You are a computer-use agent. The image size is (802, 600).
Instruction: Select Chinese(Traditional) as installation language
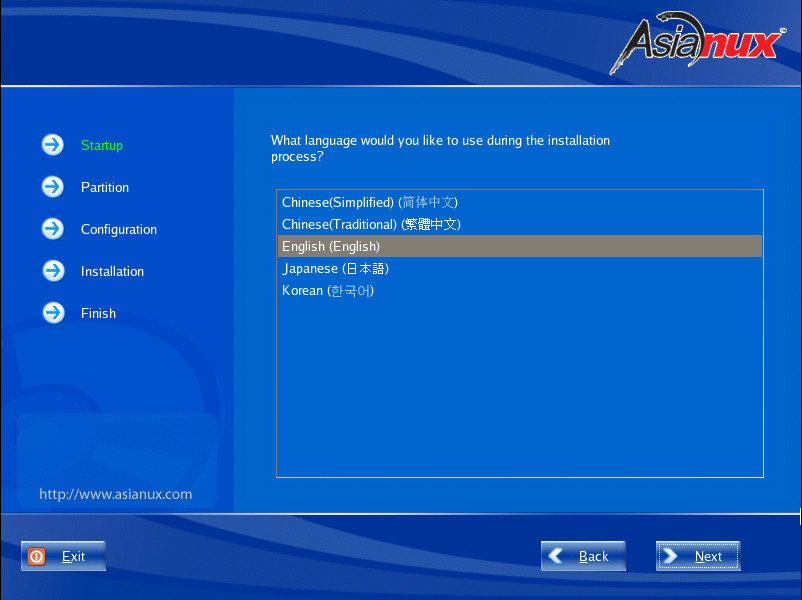(370, 224)
